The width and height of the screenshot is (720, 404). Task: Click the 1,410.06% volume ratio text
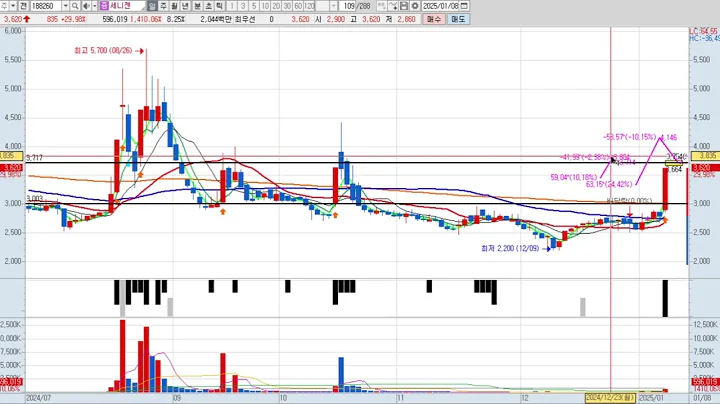(146, 19)
